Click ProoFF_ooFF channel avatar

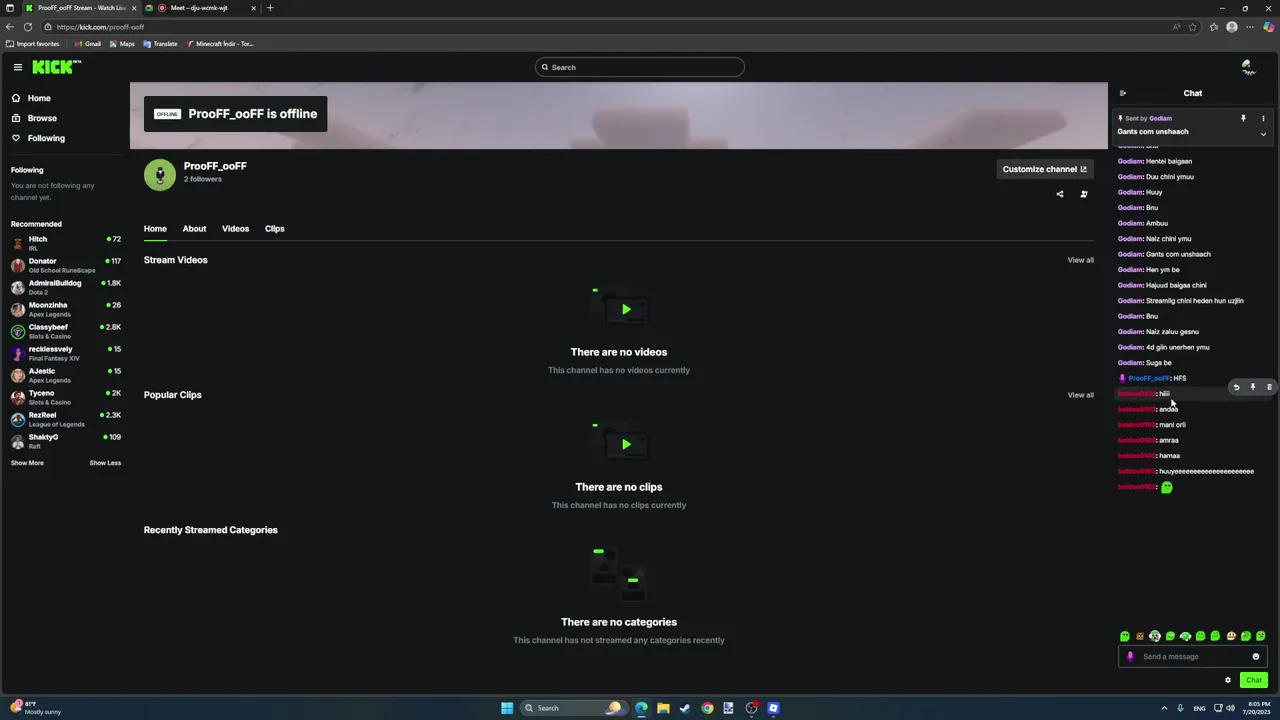click(x=160, y=175)
